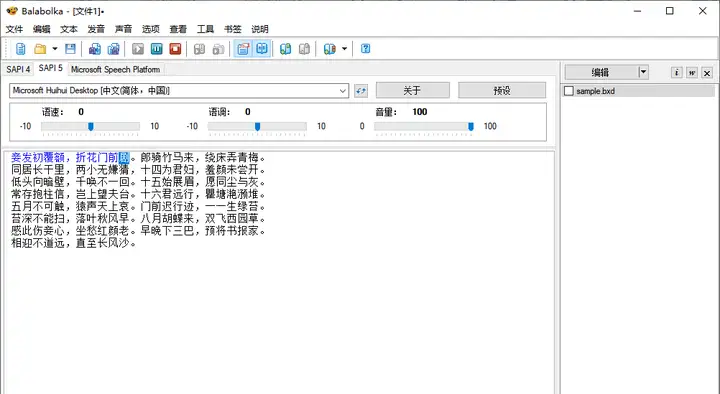Viewport: 720px width, 394px height.
Task: Click the 预设 button
Action: (x=502, y=90)
